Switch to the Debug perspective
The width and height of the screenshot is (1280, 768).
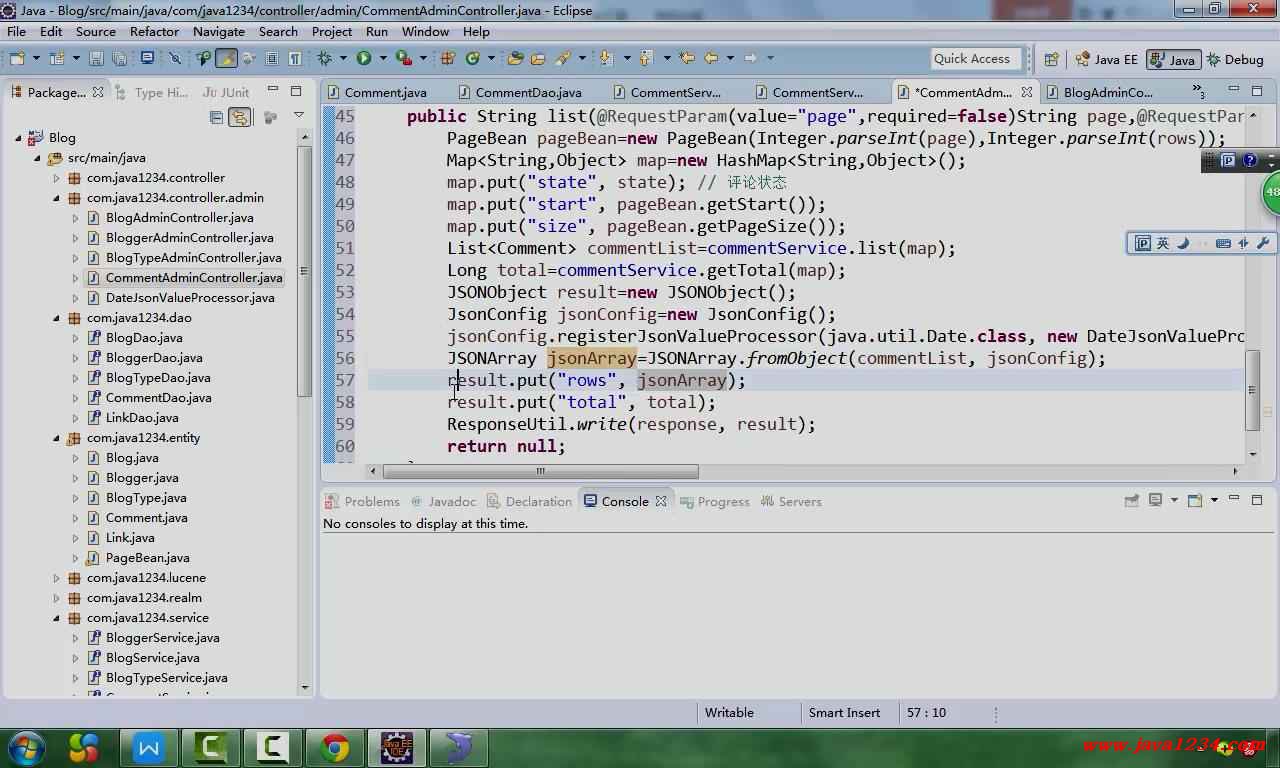click(1235, 59)
